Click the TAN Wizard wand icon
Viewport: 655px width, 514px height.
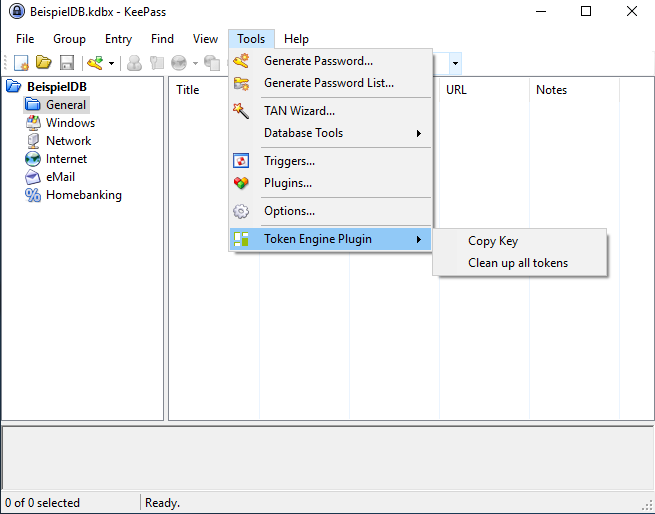point(241,111)
